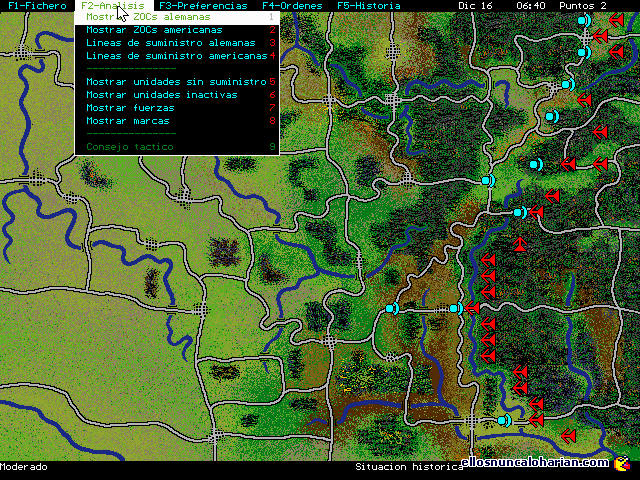The height and width of the screenshot is (480, 640).
Task: Select Mostrar unidades sin suministro
Action: [177, 82]
